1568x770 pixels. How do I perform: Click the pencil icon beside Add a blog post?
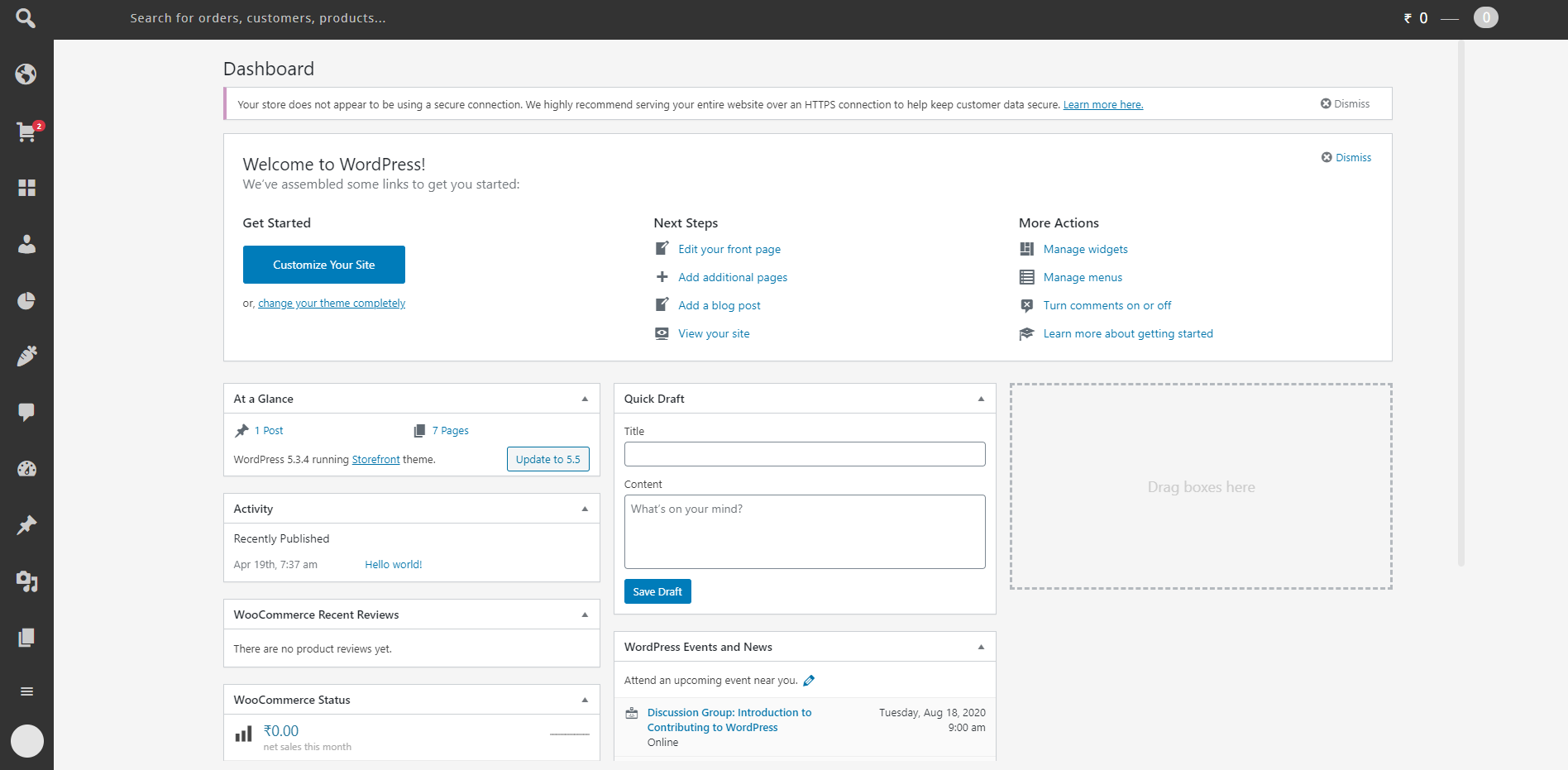[662, 304]
